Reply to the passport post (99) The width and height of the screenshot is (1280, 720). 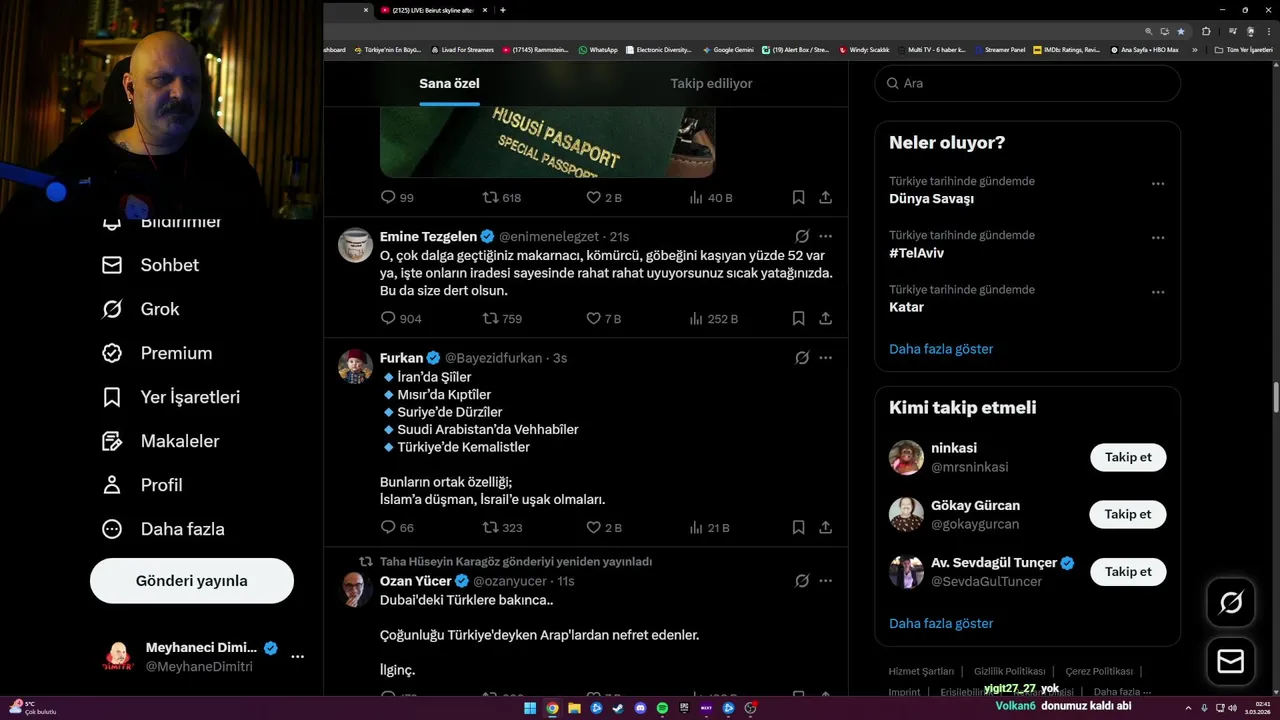click(397, 198)
